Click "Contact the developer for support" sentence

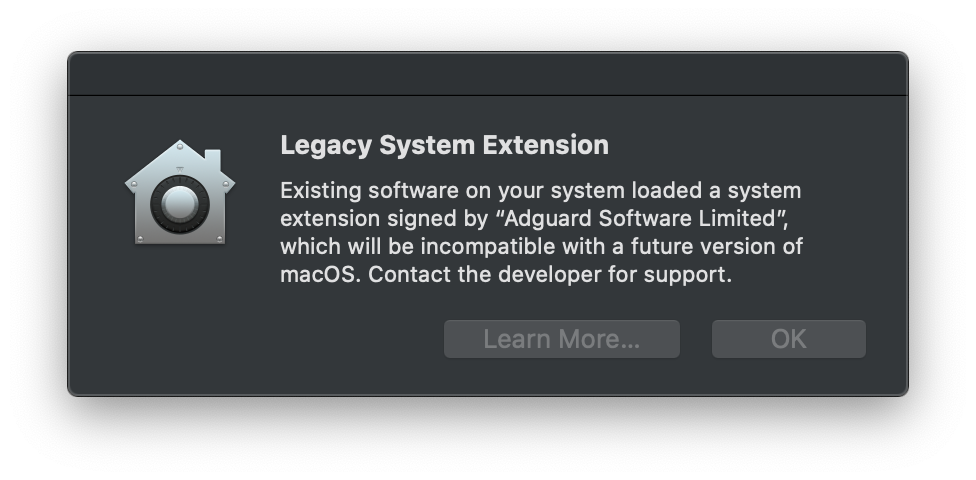point(551,274)
